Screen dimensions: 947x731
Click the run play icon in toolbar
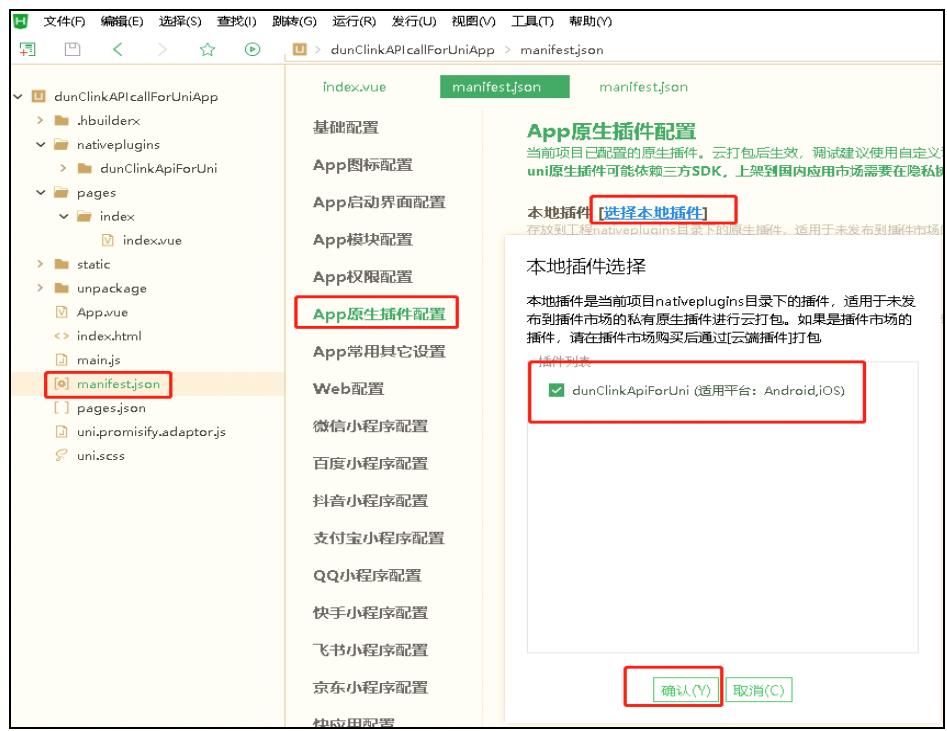point(253,49)
